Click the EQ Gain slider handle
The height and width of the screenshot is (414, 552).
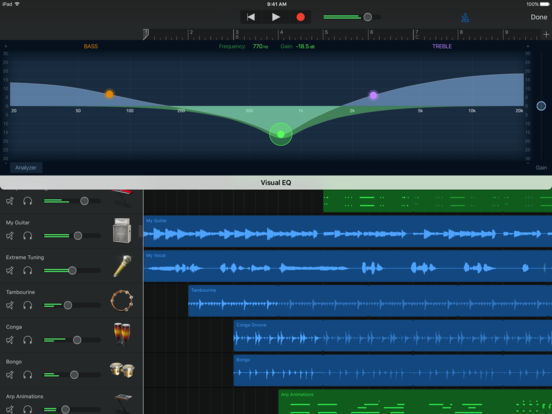point(541,106)
